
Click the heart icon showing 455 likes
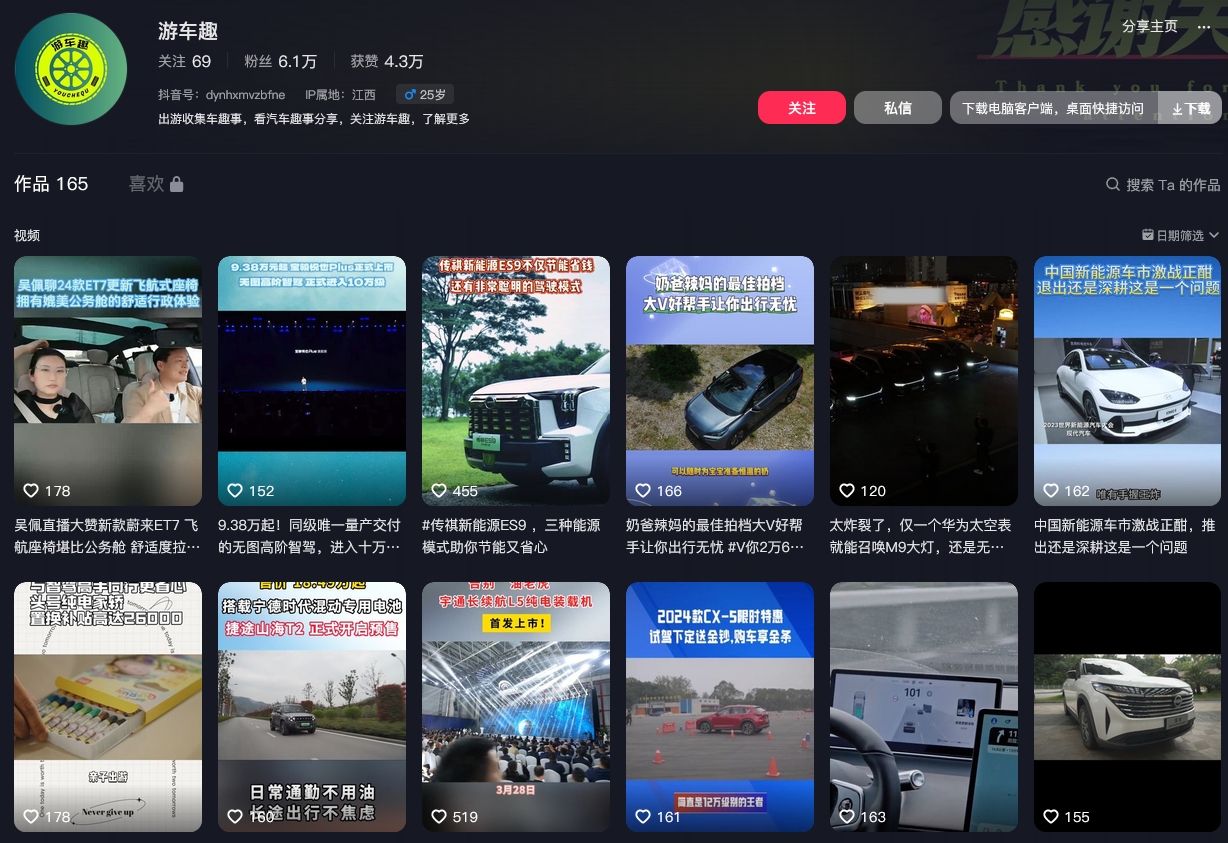coord(439,491)
